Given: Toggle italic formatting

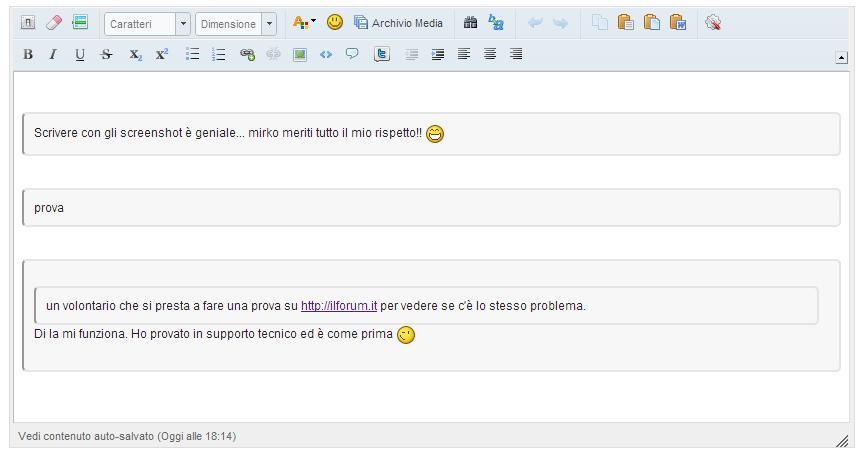Looking at the screenshot, I should click(53, 54).
